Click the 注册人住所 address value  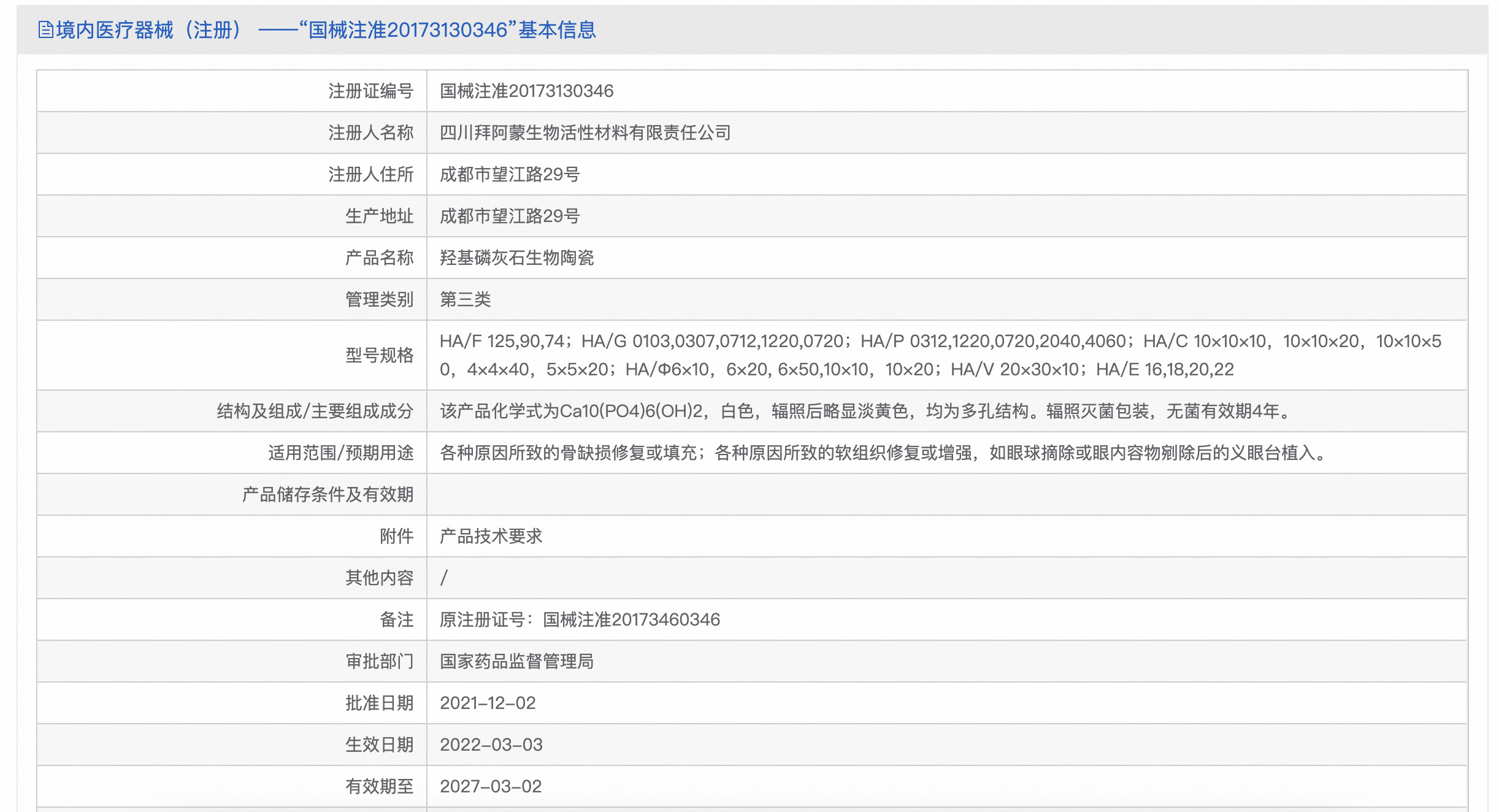(509, 174)
